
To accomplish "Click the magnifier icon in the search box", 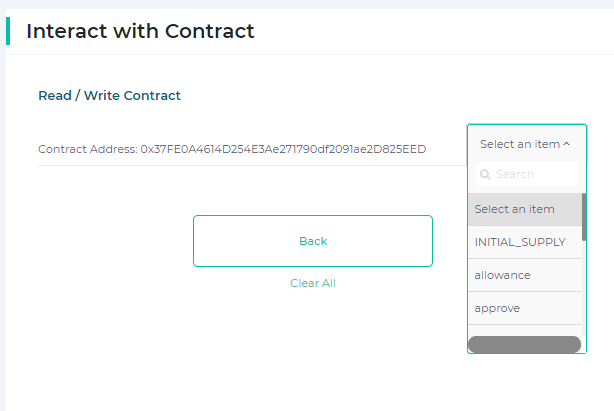I will [485, 174].
